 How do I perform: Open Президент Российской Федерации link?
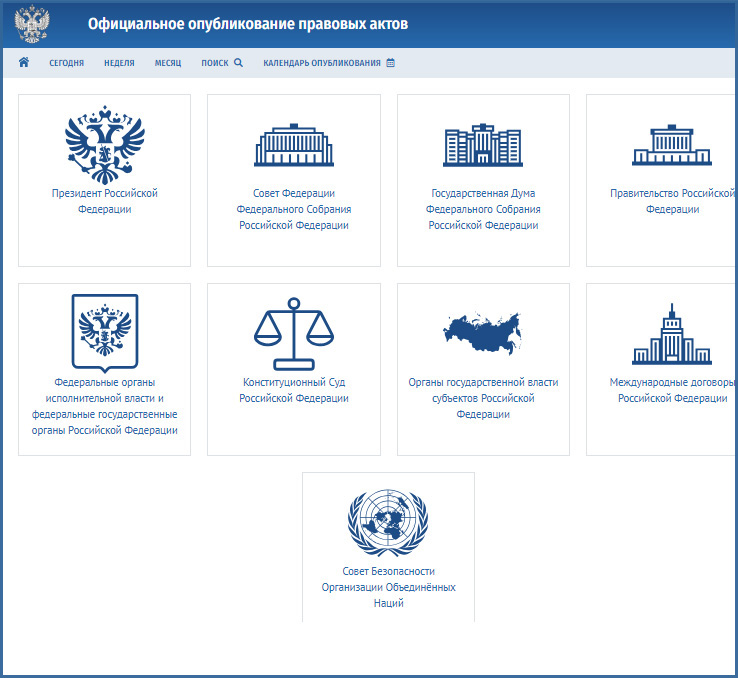point(104,201)
